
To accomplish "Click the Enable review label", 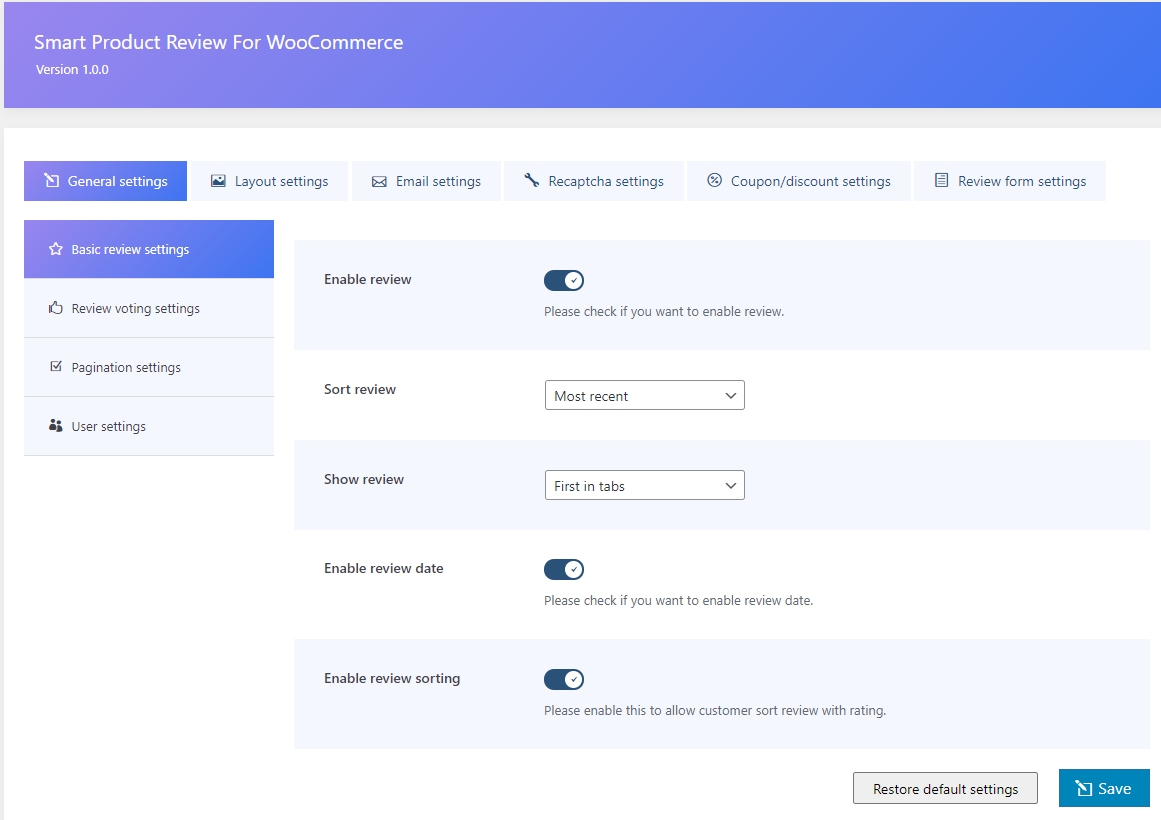I will pyautogui.click(x=367, y=279).
